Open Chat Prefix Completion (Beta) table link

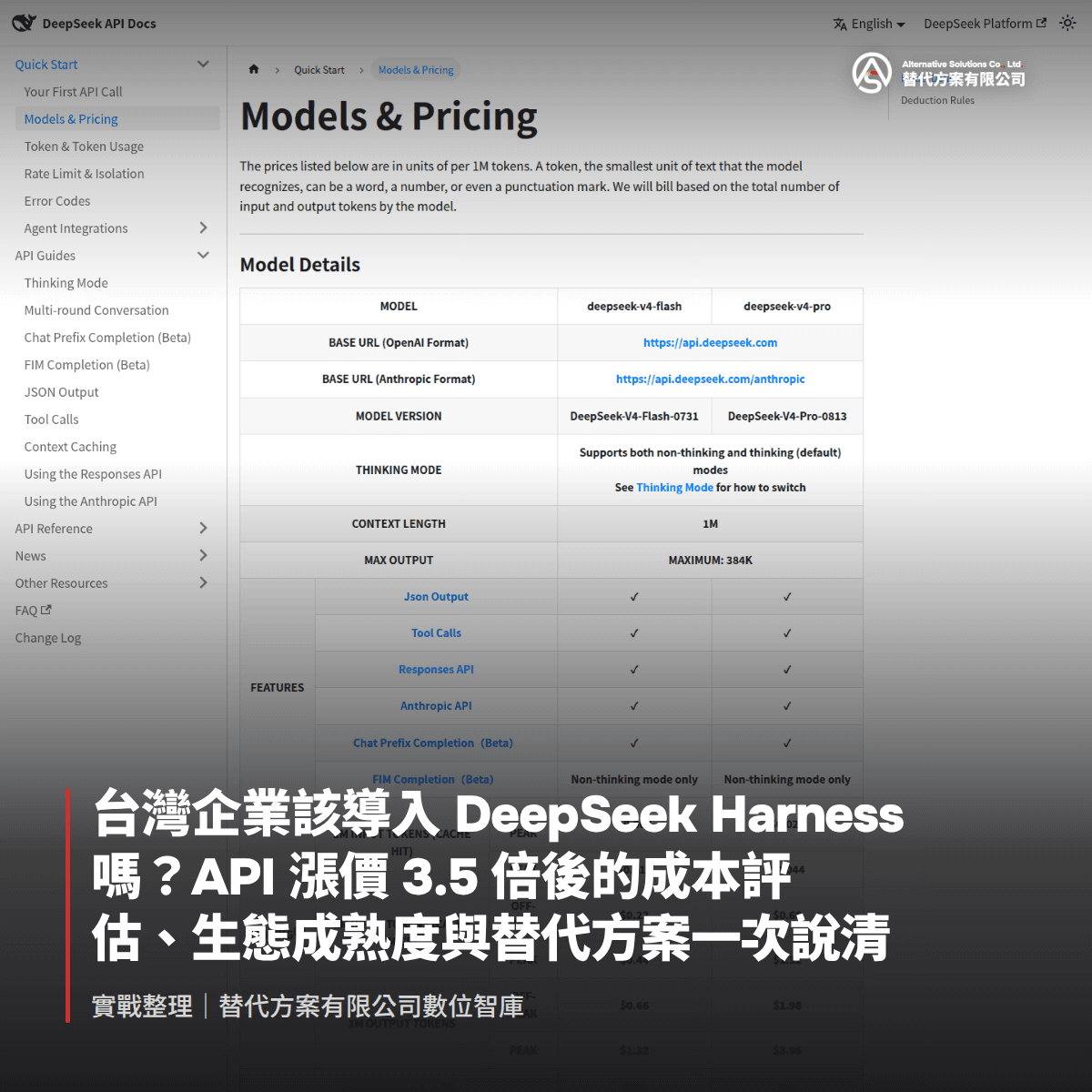[x=433, y=743]
